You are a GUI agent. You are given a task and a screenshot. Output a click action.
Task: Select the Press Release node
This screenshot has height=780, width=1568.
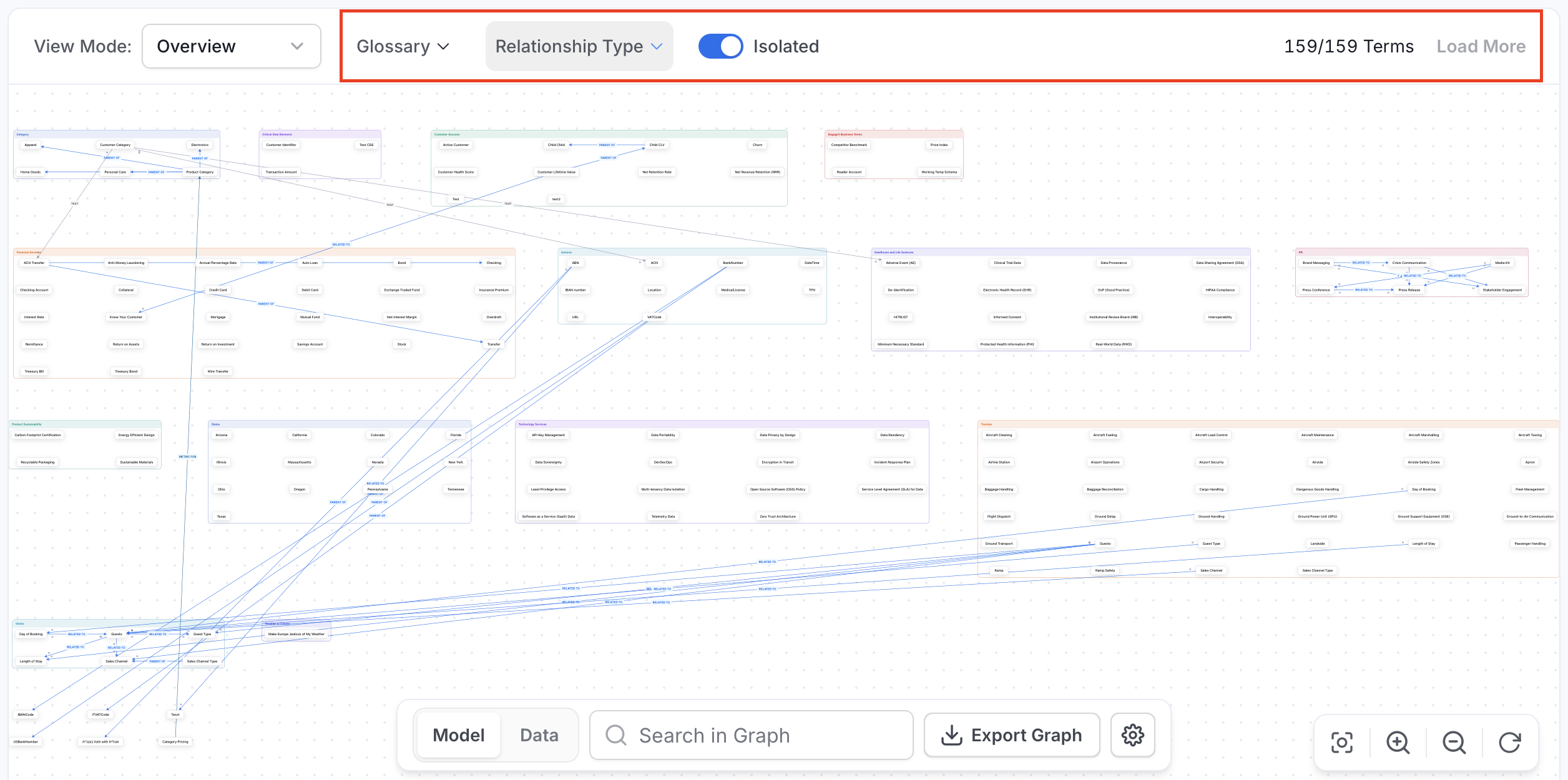click(1409, 290)
